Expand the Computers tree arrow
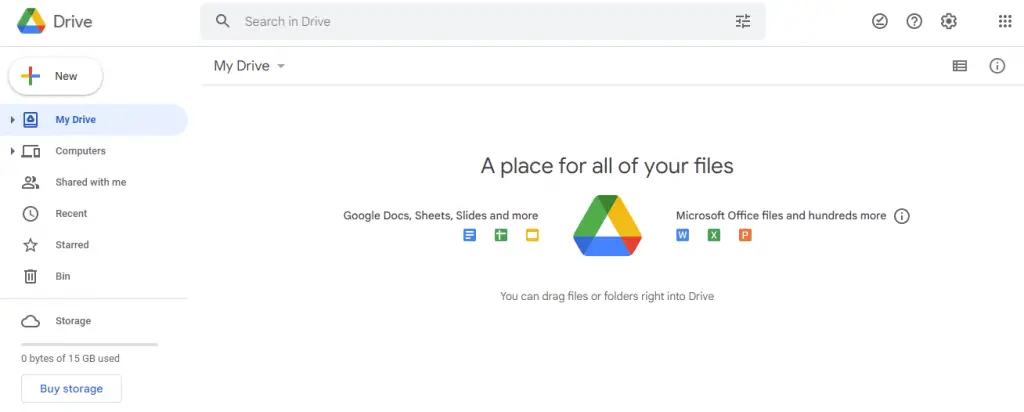Screen dimensions: 1024x412 pos(12,151)
